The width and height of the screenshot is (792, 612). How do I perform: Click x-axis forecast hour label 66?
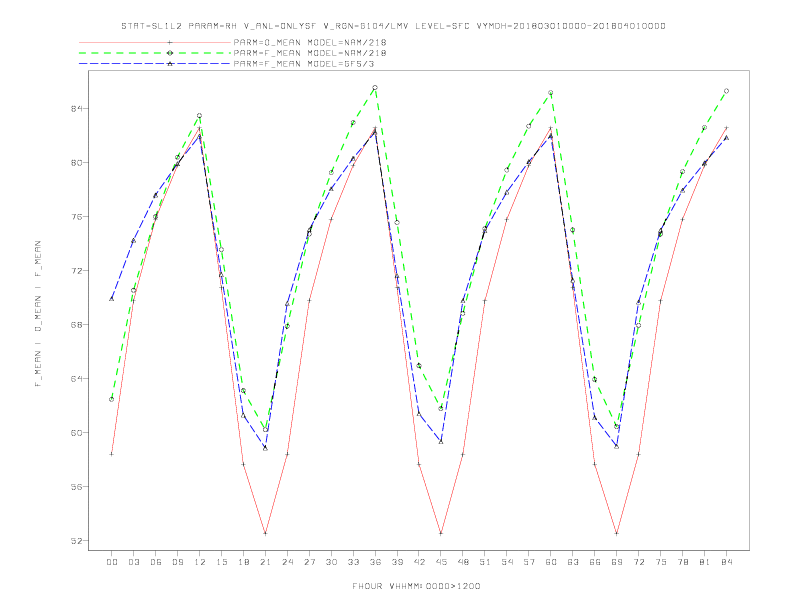pyautogui.click(x=595, y=562)
